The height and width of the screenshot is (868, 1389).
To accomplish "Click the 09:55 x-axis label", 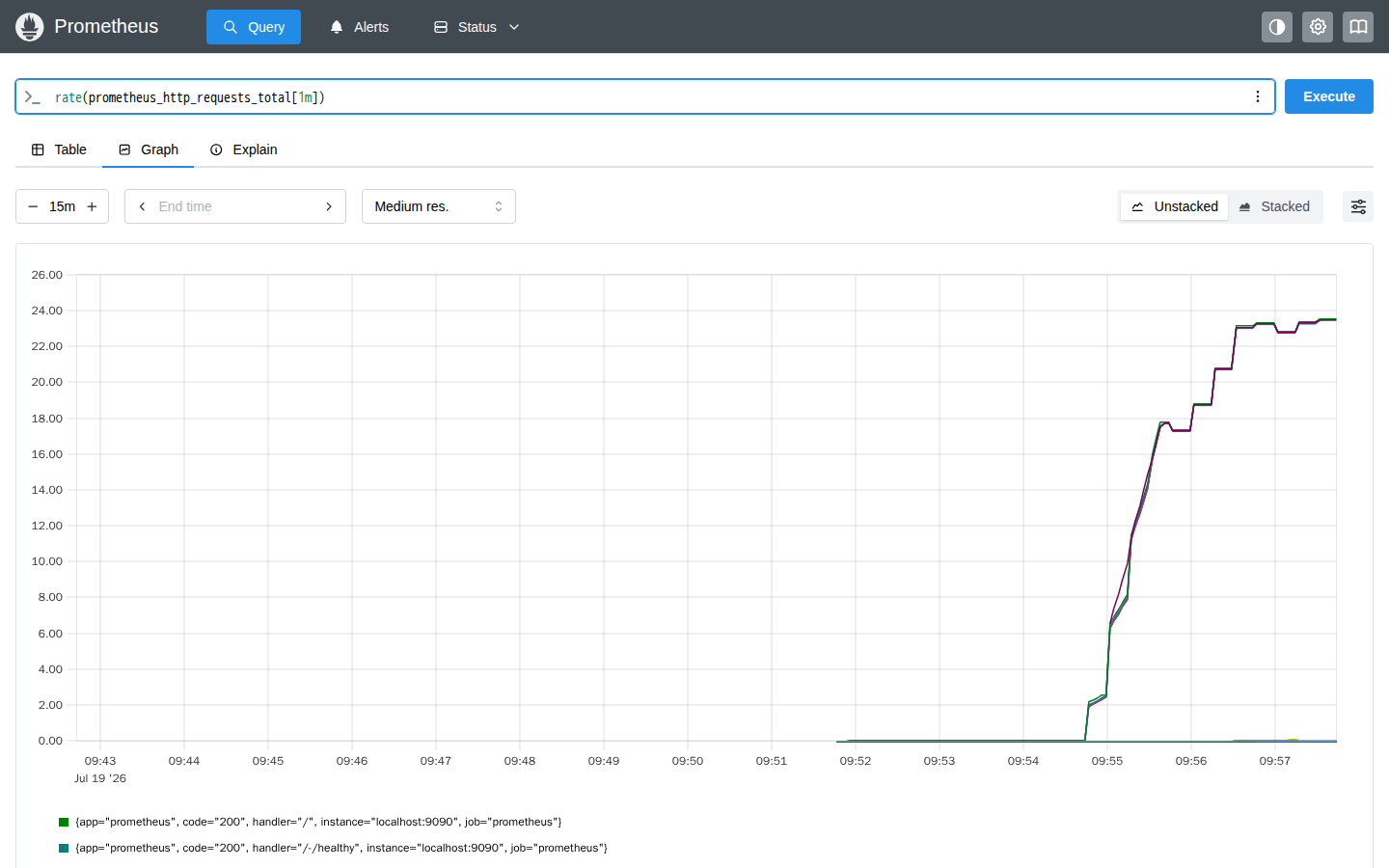I will point(1107,761).
